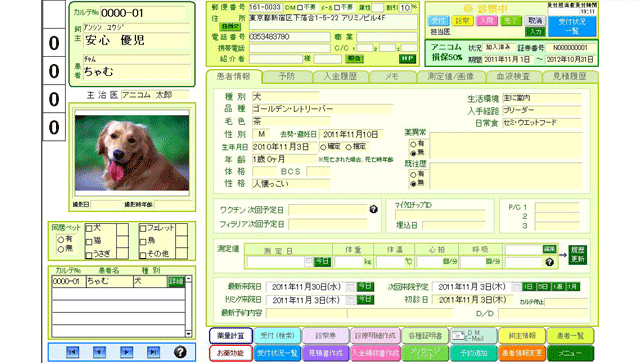This screenshot has height=363, width=640.
Task: Click 履歴更新 button
Action: tap(578, 255)
